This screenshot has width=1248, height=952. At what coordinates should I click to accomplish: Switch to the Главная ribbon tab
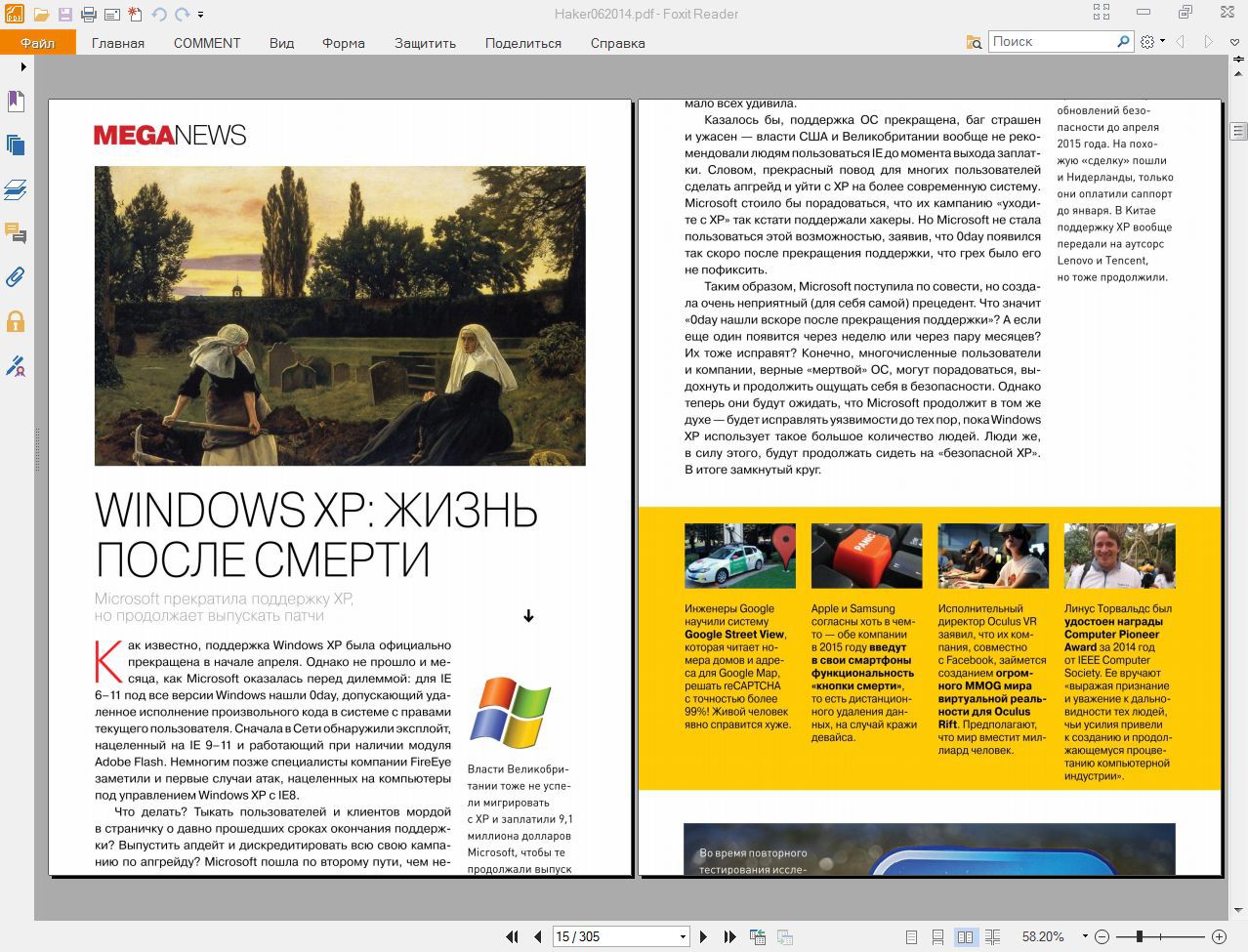pyautogui.click(x=118, y=43)
